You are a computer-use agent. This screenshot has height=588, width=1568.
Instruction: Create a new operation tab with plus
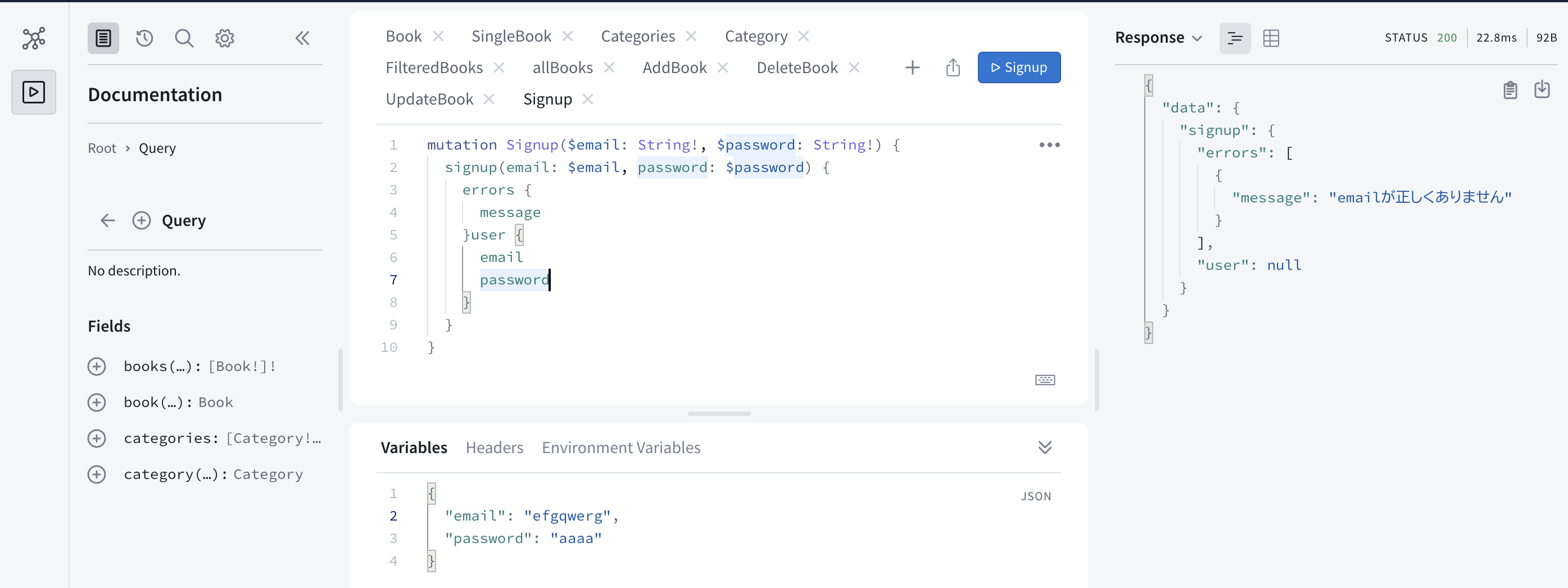pos(913,67)
